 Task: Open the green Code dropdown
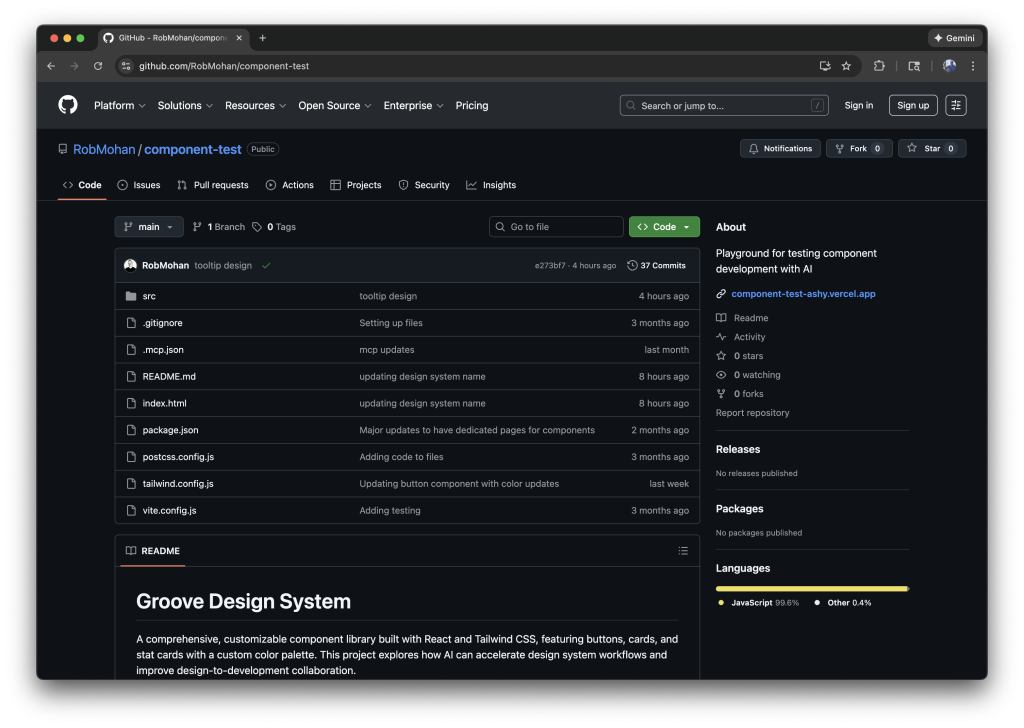point(664,227)
